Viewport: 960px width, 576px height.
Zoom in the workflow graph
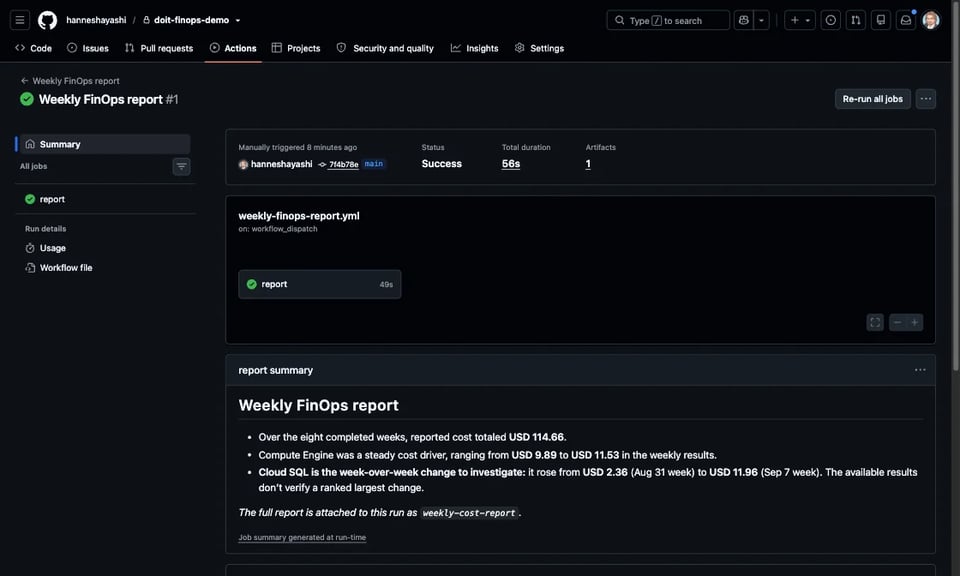tap(914, 323)
